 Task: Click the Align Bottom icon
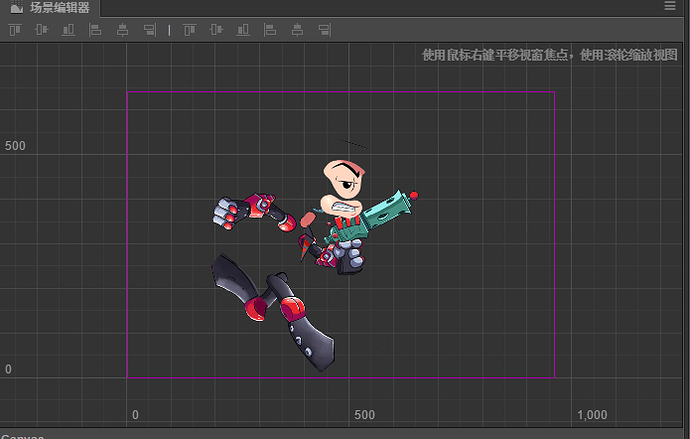[x=68, y=30]
